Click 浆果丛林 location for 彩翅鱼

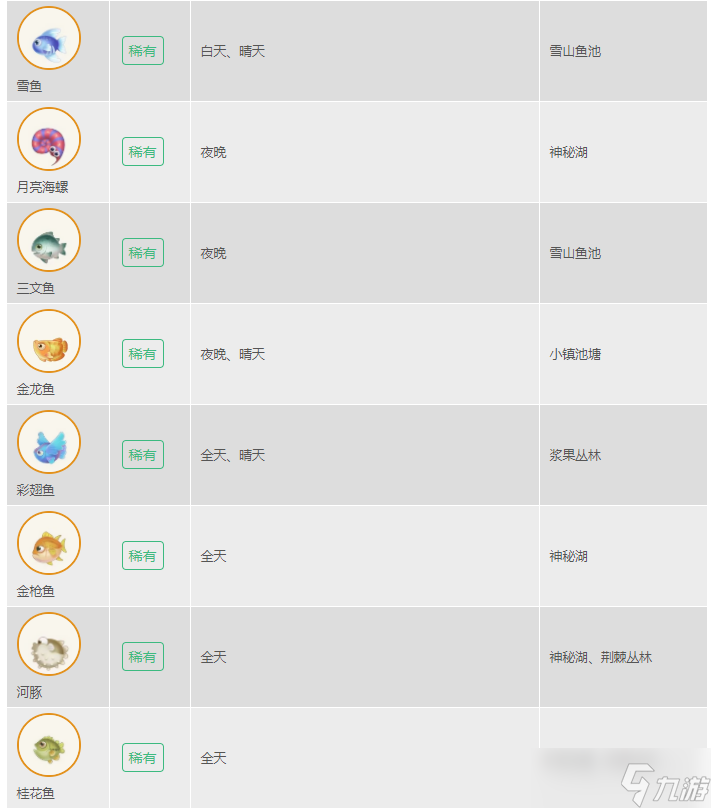click(x=575, y=455)
